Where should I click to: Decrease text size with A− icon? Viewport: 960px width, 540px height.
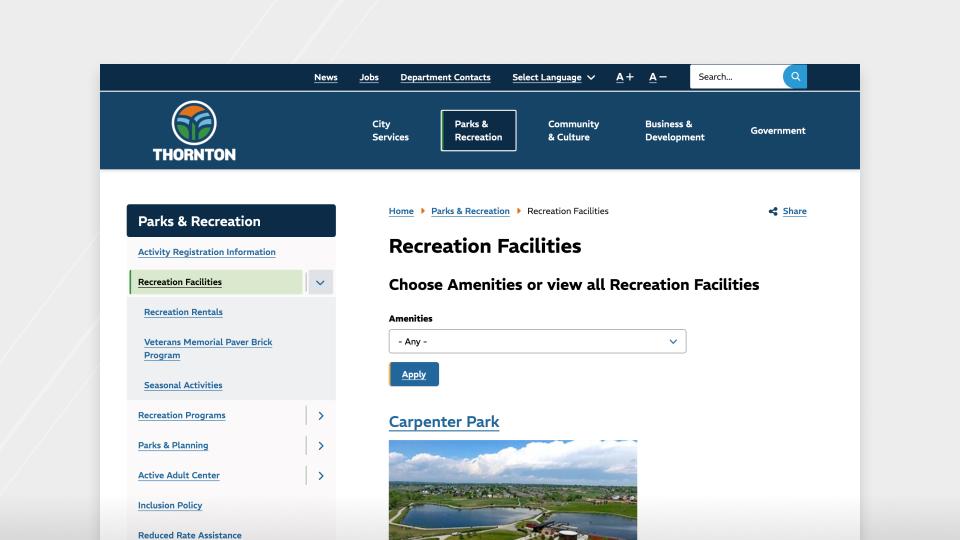click(657, 77)
